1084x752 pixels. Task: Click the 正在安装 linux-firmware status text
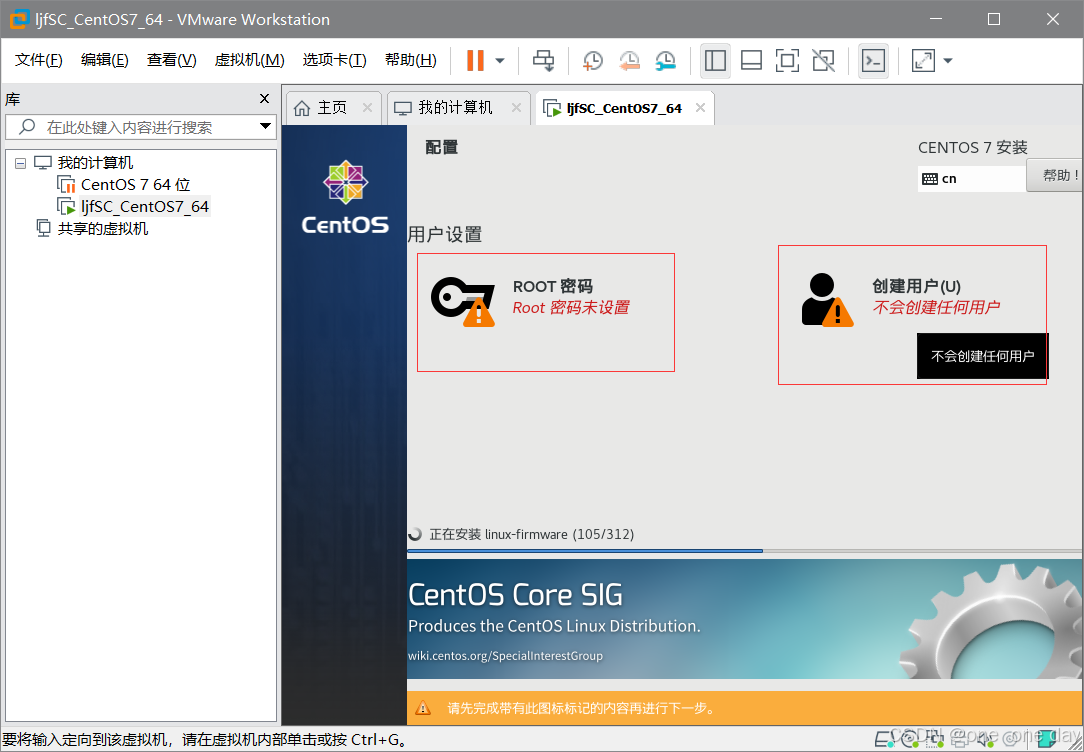point(532,534)
